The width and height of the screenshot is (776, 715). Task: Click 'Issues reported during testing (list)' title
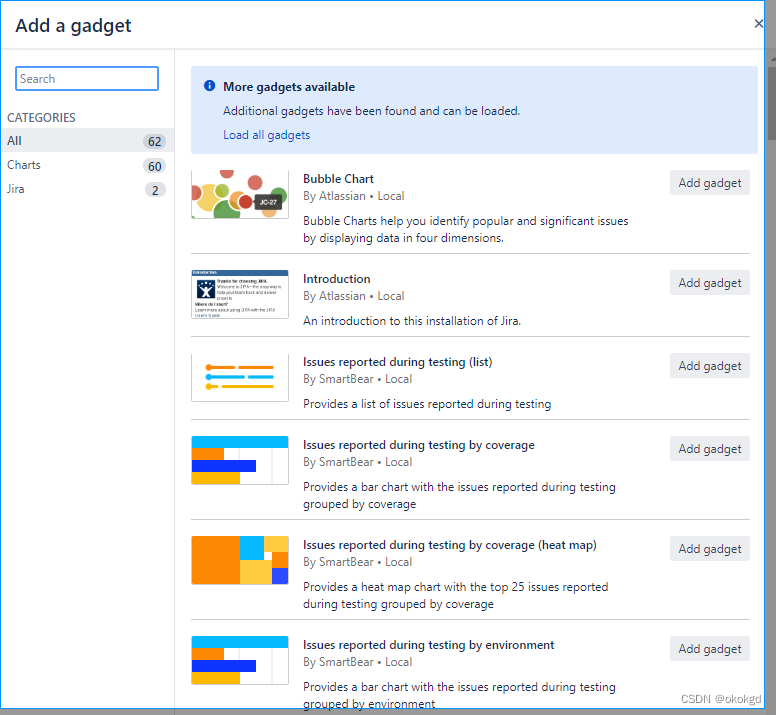[x=397, y=362]
